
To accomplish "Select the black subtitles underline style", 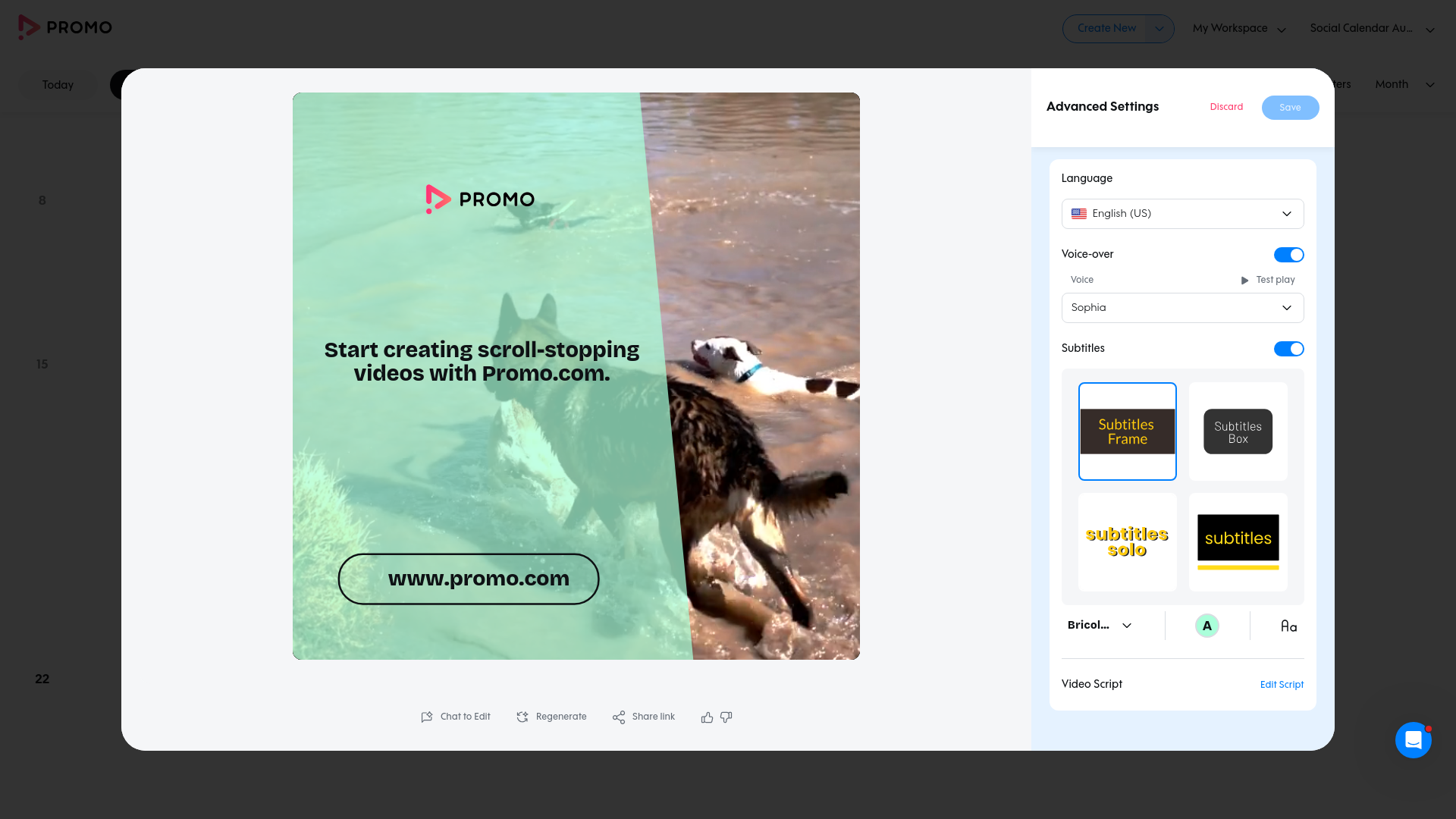I will 1238,542.
